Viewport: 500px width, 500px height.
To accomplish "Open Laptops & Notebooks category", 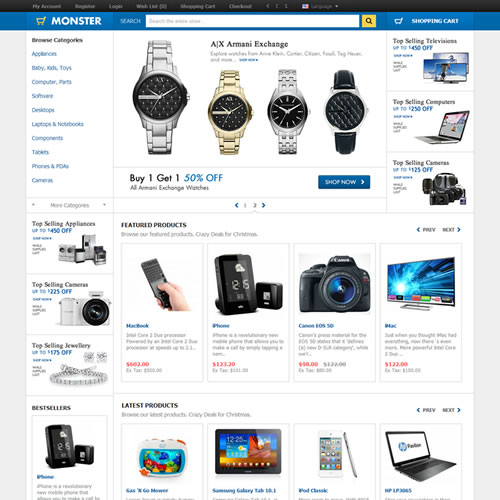I will tap(58, 124).
